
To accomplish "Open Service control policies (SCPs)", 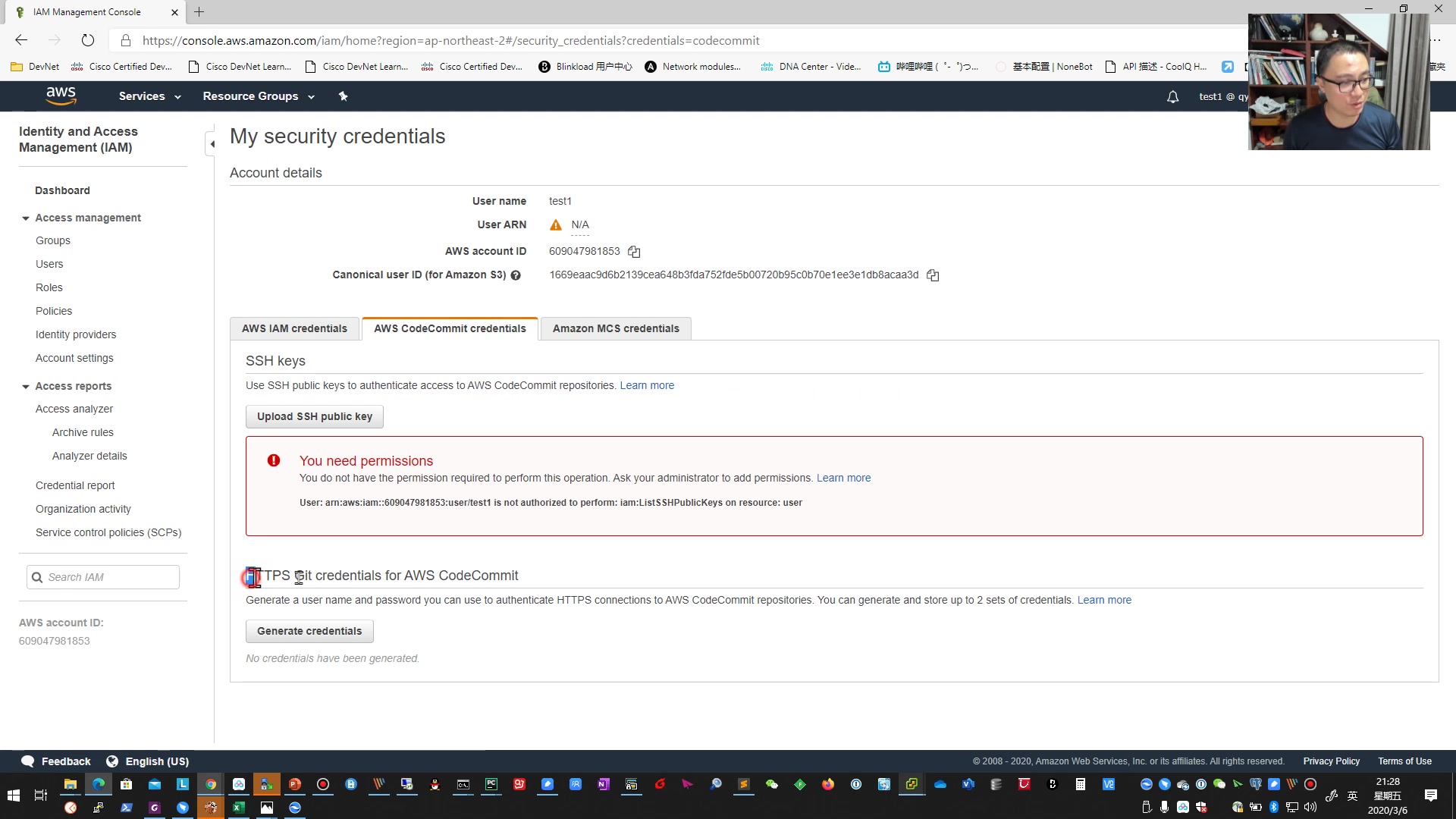I will point(108,532).
